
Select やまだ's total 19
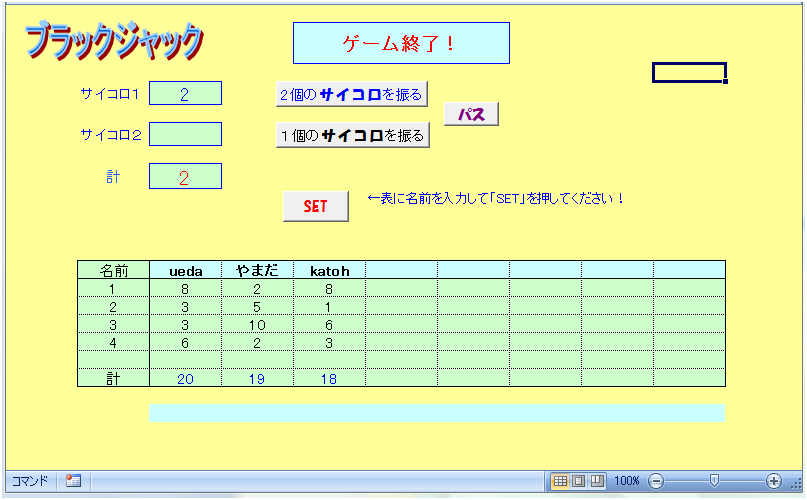257,377
